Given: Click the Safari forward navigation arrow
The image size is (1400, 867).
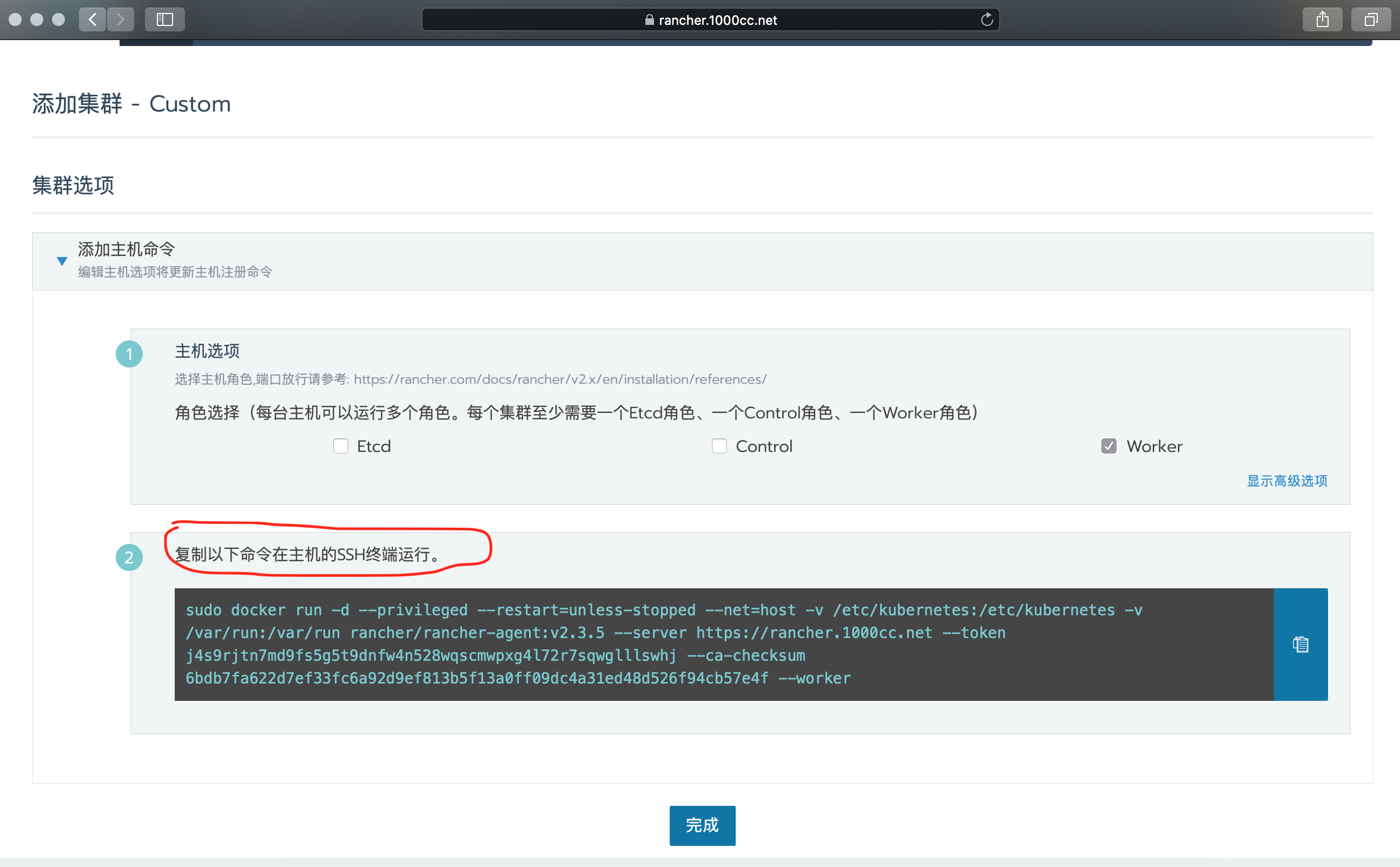Looking at the screenshot, I should [x=120, y=19].
